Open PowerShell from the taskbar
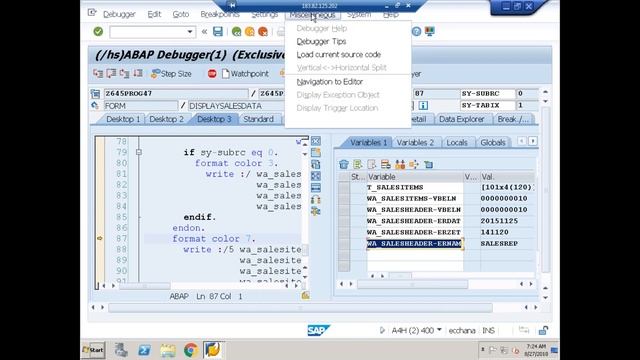 [144, 350]
